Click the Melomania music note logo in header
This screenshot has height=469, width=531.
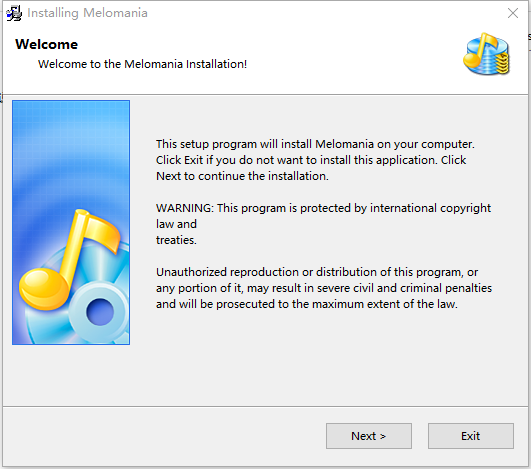coord(486,54)
